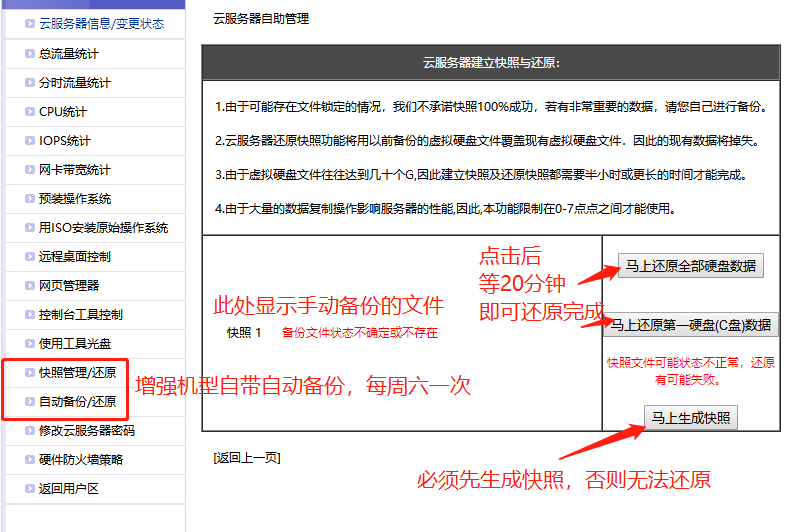Click the 使用工具光盘 sidebar item

(74, 343)
